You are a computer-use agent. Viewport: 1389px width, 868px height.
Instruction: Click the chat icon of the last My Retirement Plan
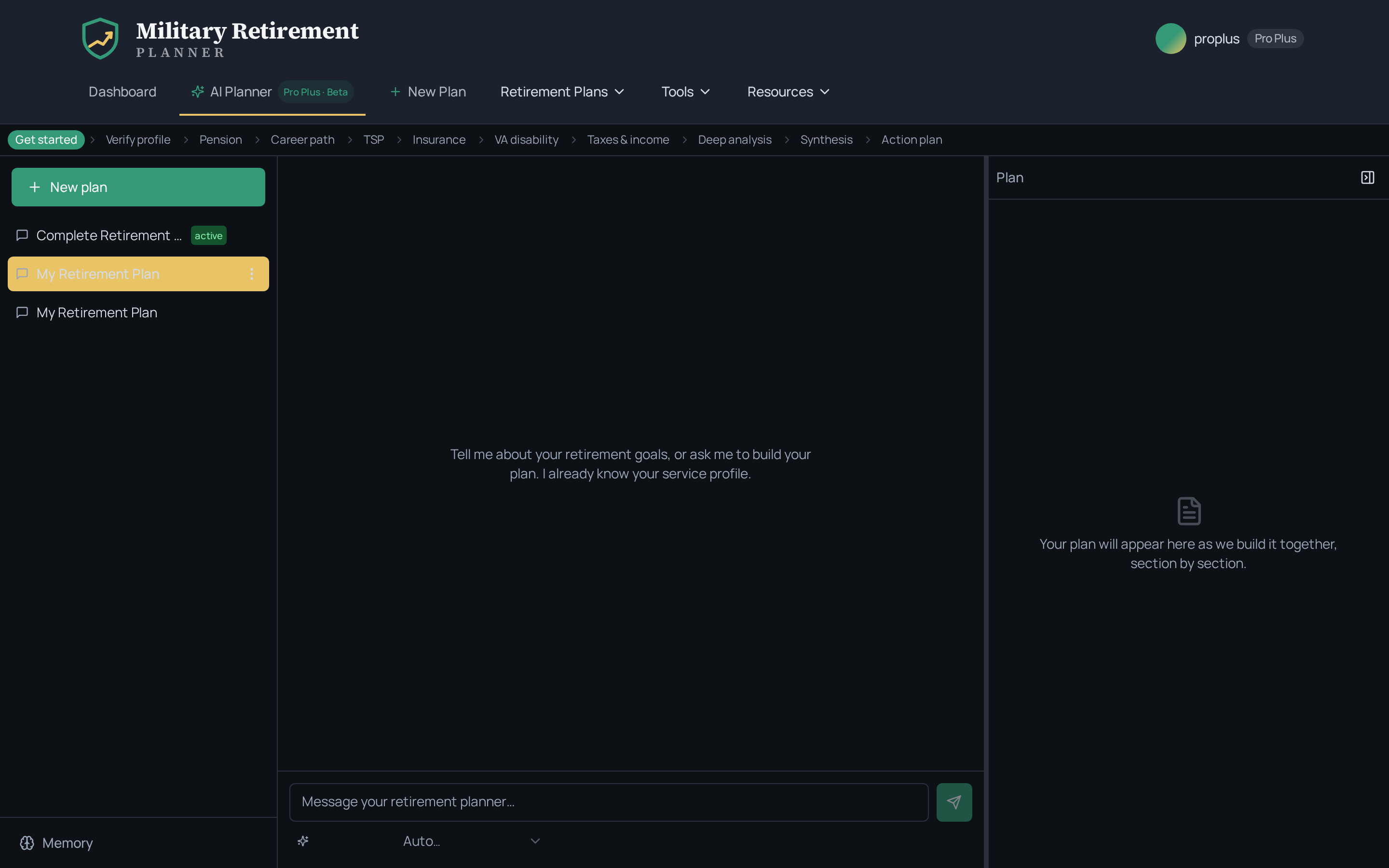click(22, 312)
